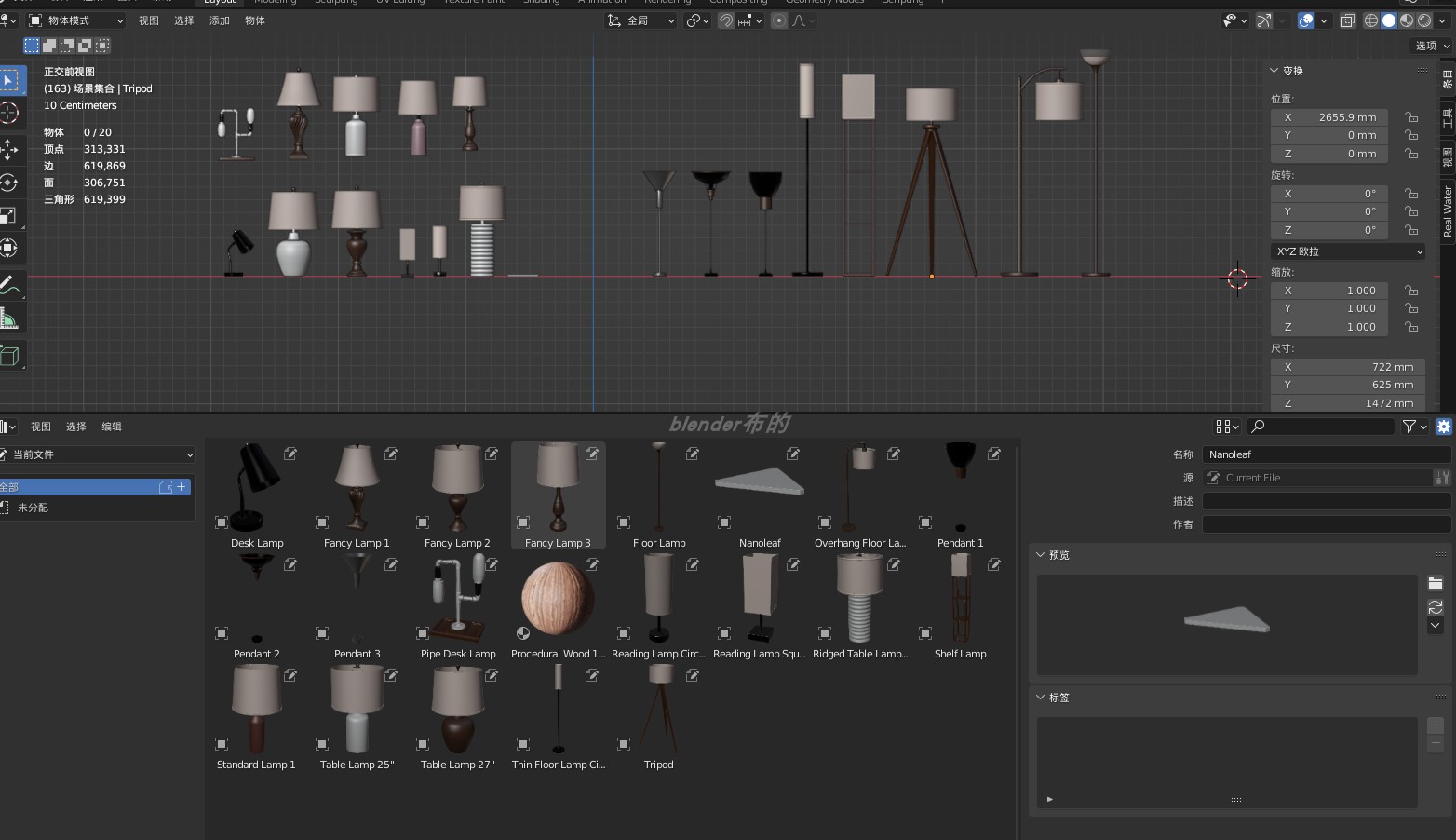Toggle lock on scale X
Screen dimensions: 1456x840
tap(1411, 291)
